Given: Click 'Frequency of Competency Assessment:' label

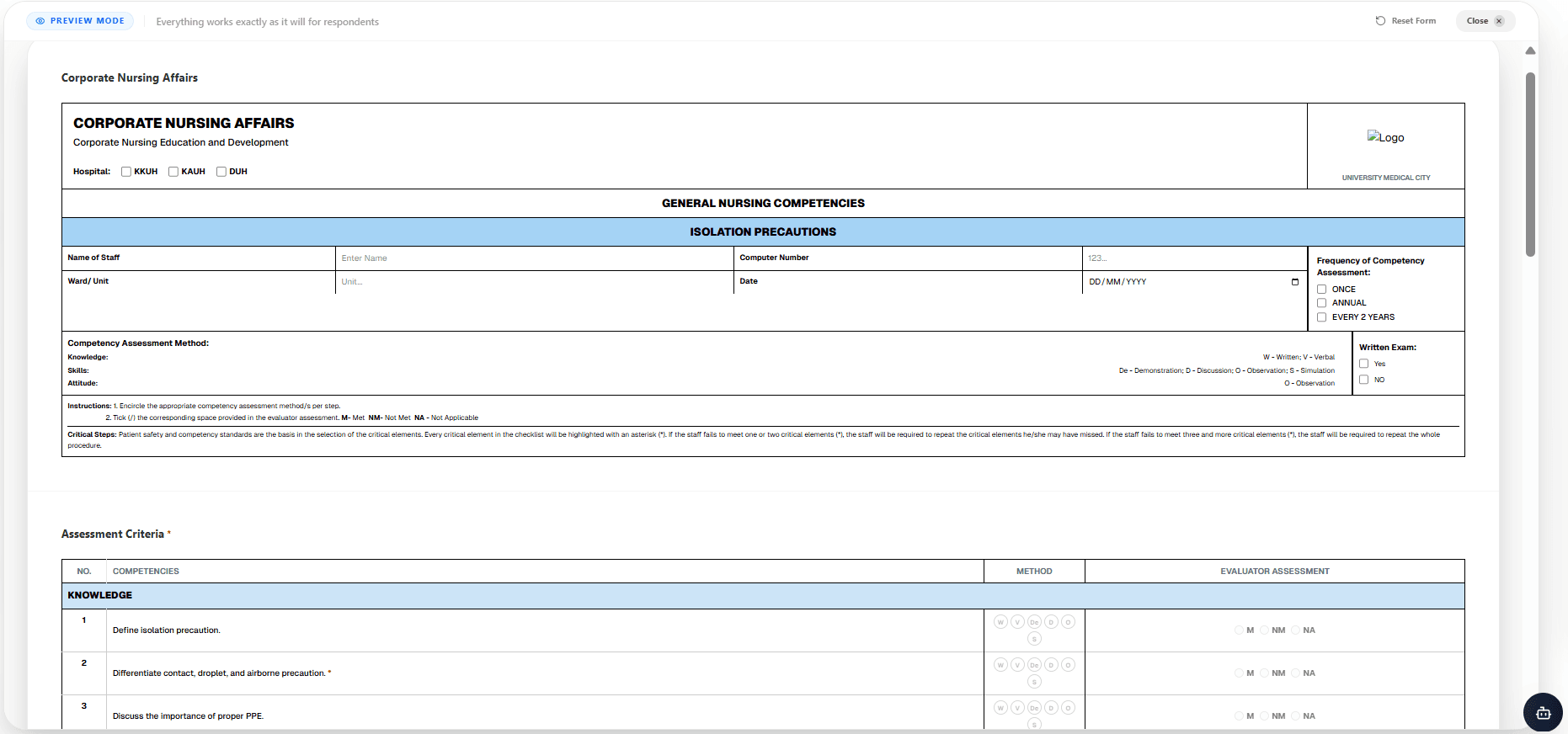Looking at the screenshot, I should [1371, 266].
